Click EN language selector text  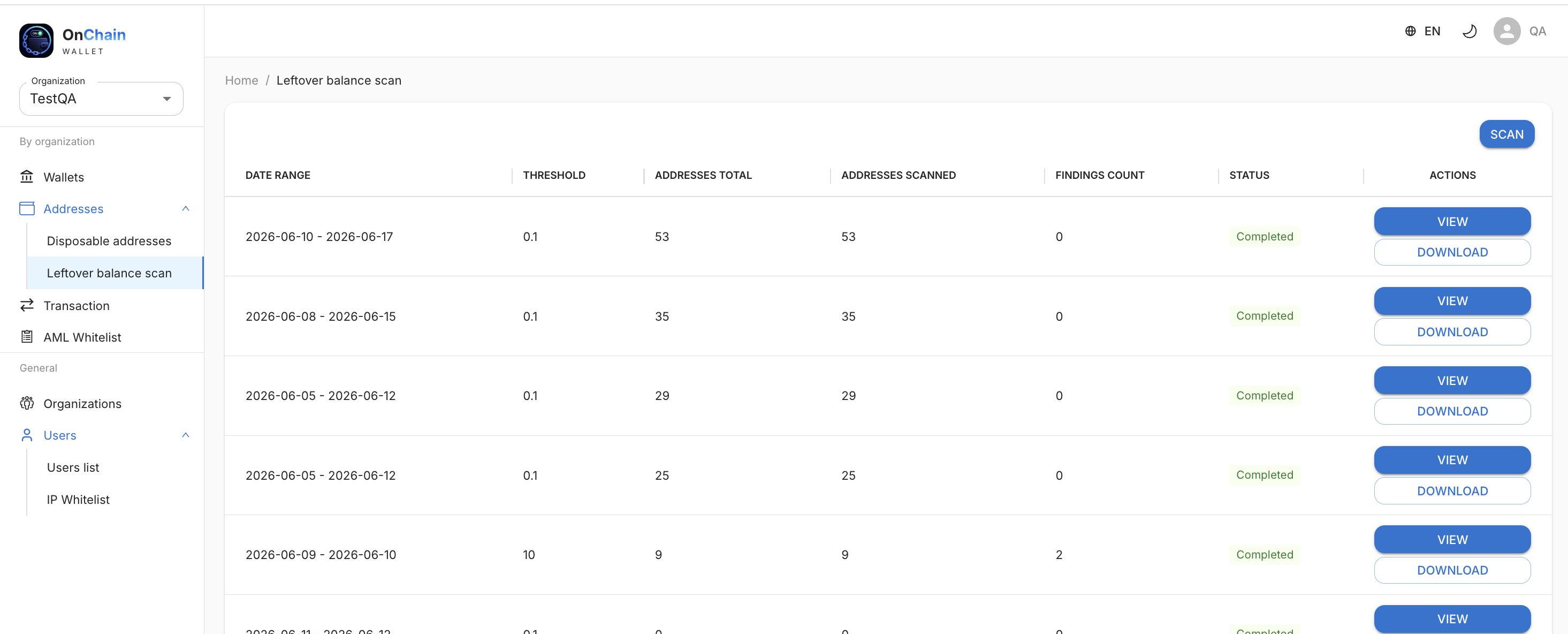tap(1432, 31)
